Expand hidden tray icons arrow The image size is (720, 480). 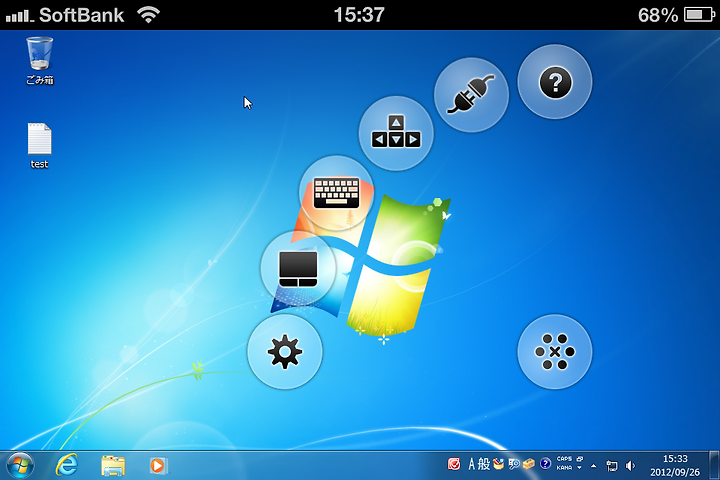(594, 466)
